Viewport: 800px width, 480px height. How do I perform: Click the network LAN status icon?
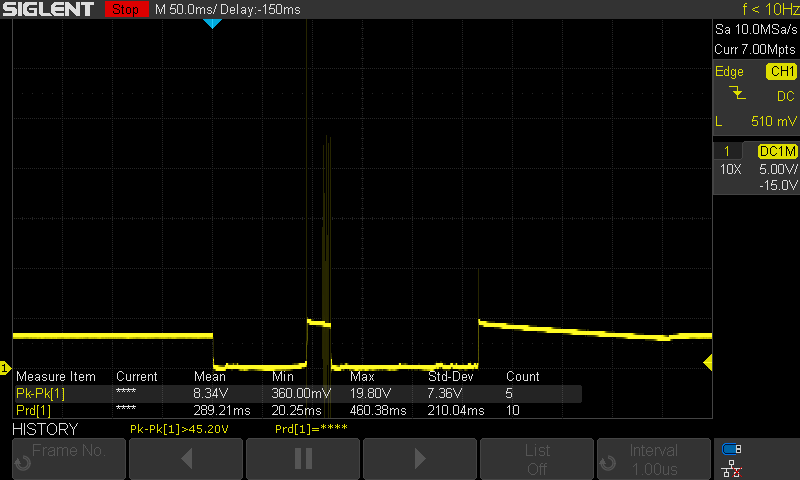732,466
